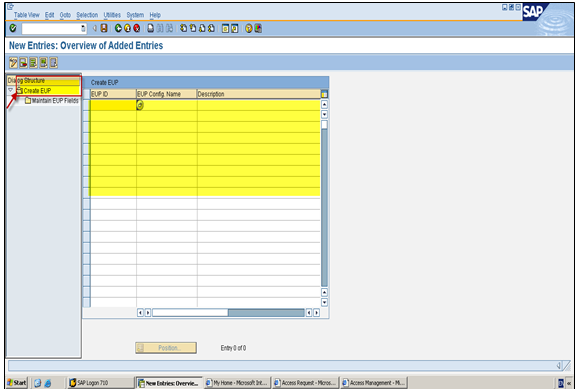Click the pencil Change/Display icon

[x=13, y=63]
